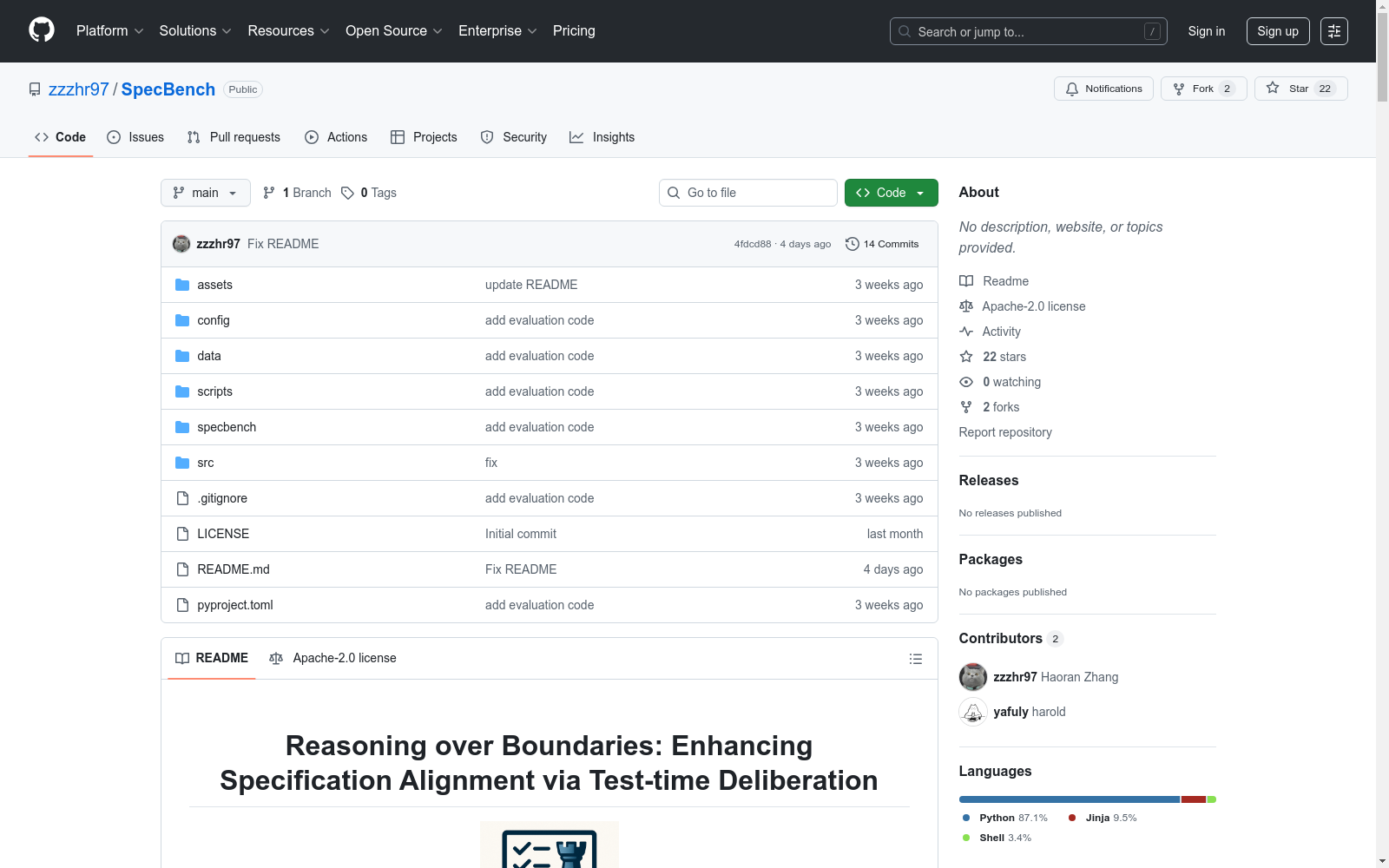Click the red Jinja language bar segment

[1194, 799]
